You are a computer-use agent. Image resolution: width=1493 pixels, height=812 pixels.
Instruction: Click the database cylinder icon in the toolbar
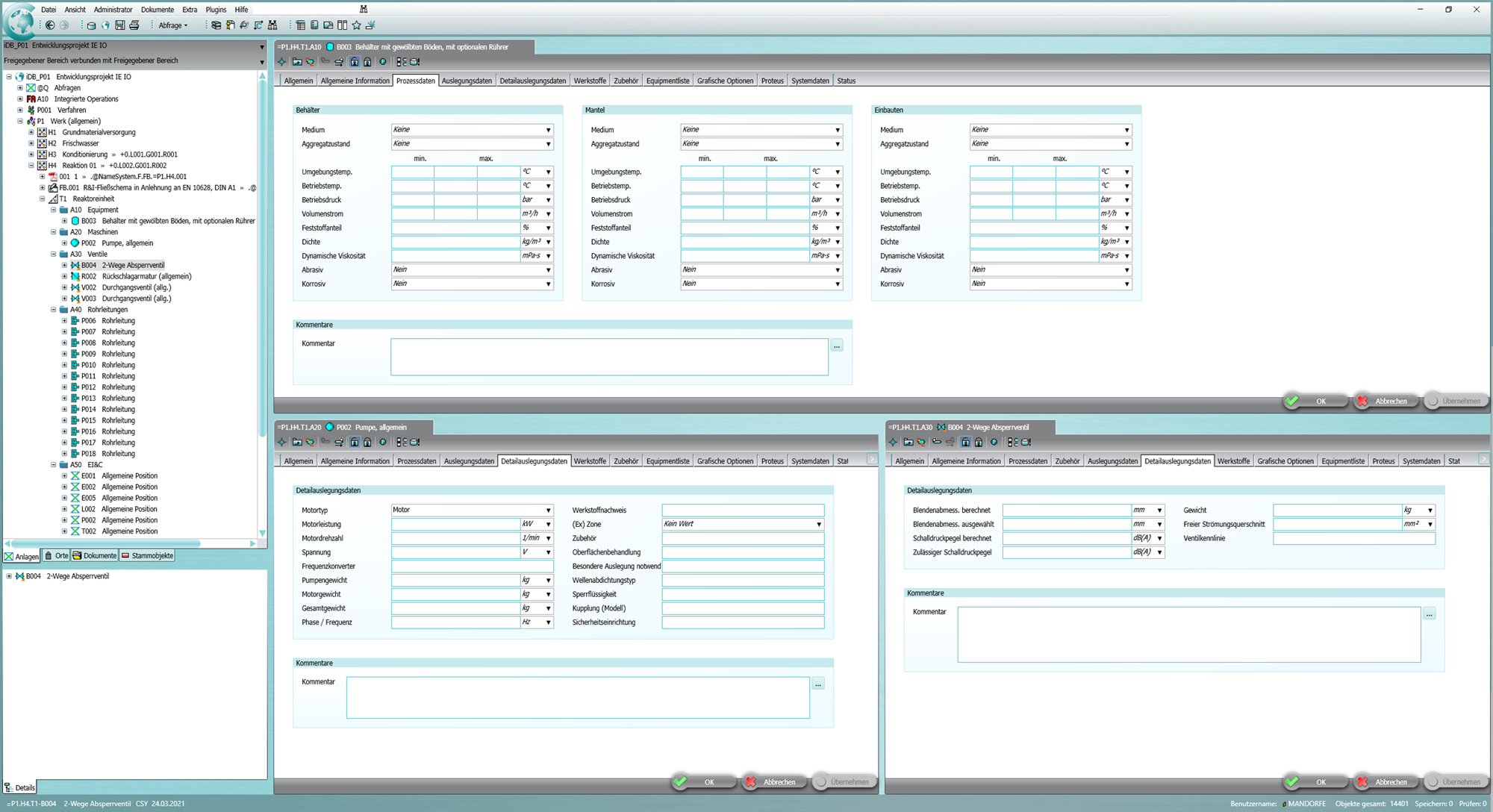click(x=91, y=25)
